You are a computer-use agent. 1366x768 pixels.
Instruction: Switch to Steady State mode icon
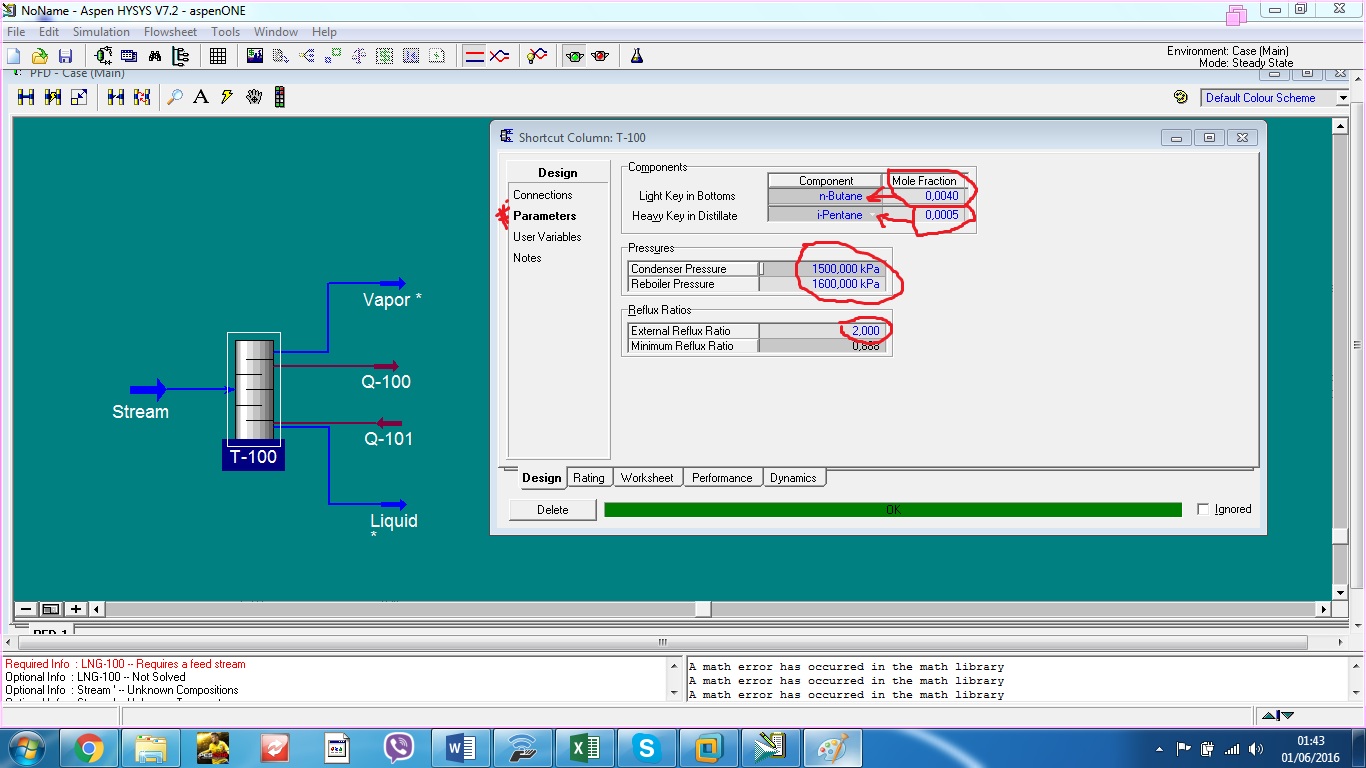[475, 56]
